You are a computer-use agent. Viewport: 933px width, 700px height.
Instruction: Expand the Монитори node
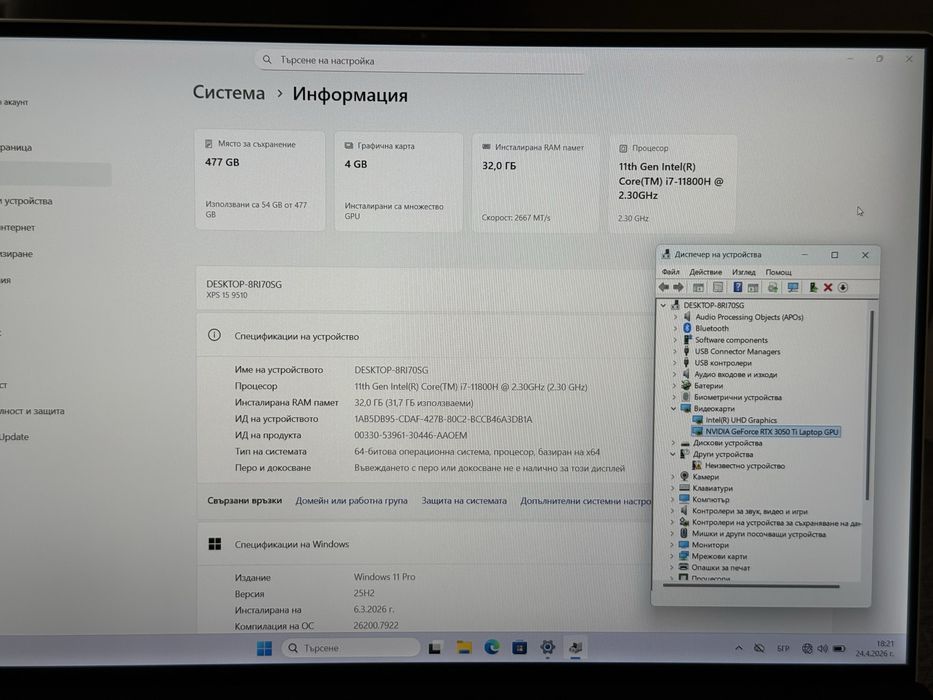[x=672, y=545]
